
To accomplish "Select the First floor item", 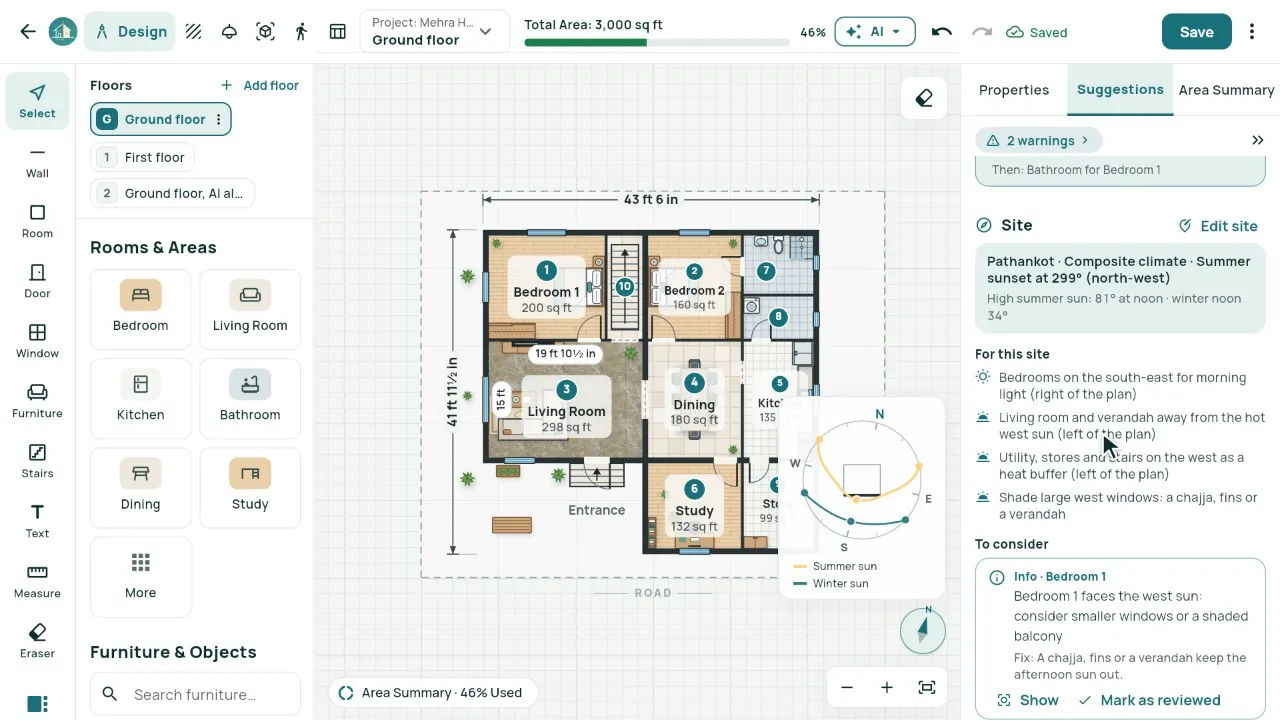I will pyautogui.click(x=143, y=157).
